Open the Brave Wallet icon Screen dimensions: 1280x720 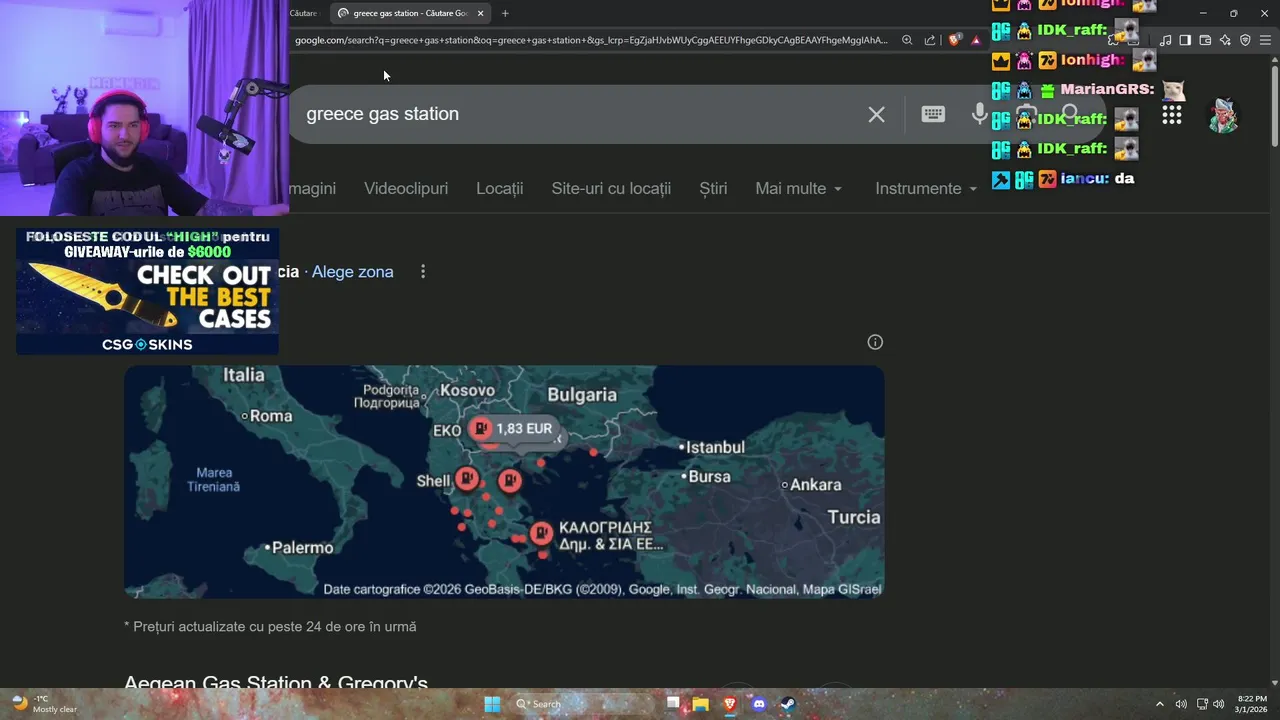pos(1205,40)
